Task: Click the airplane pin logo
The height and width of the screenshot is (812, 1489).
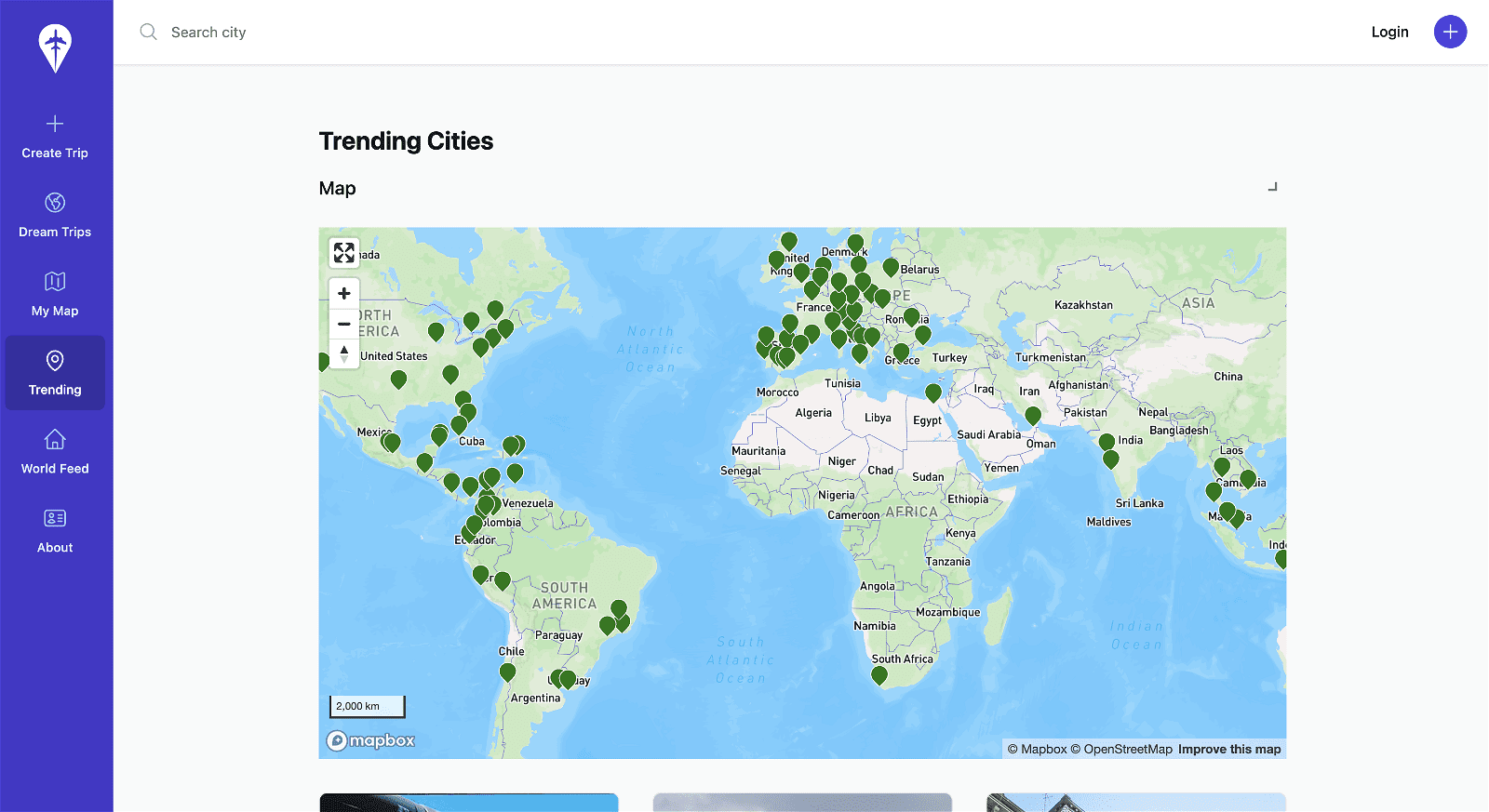Action: (56, 48)
